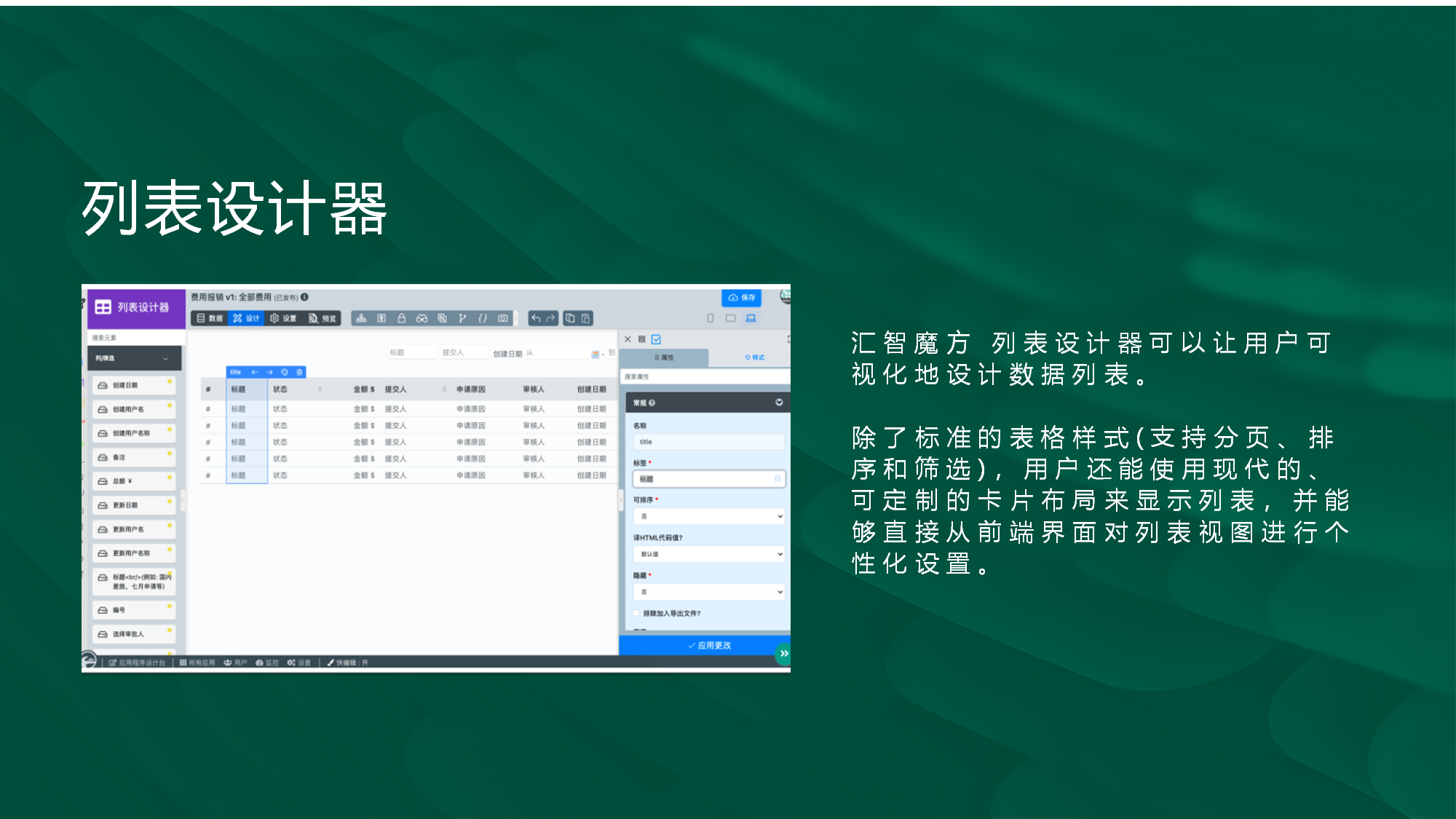Switch to the 数据 tab
The height and width of the screenshot is (819, 1456).
coord(210,318)
